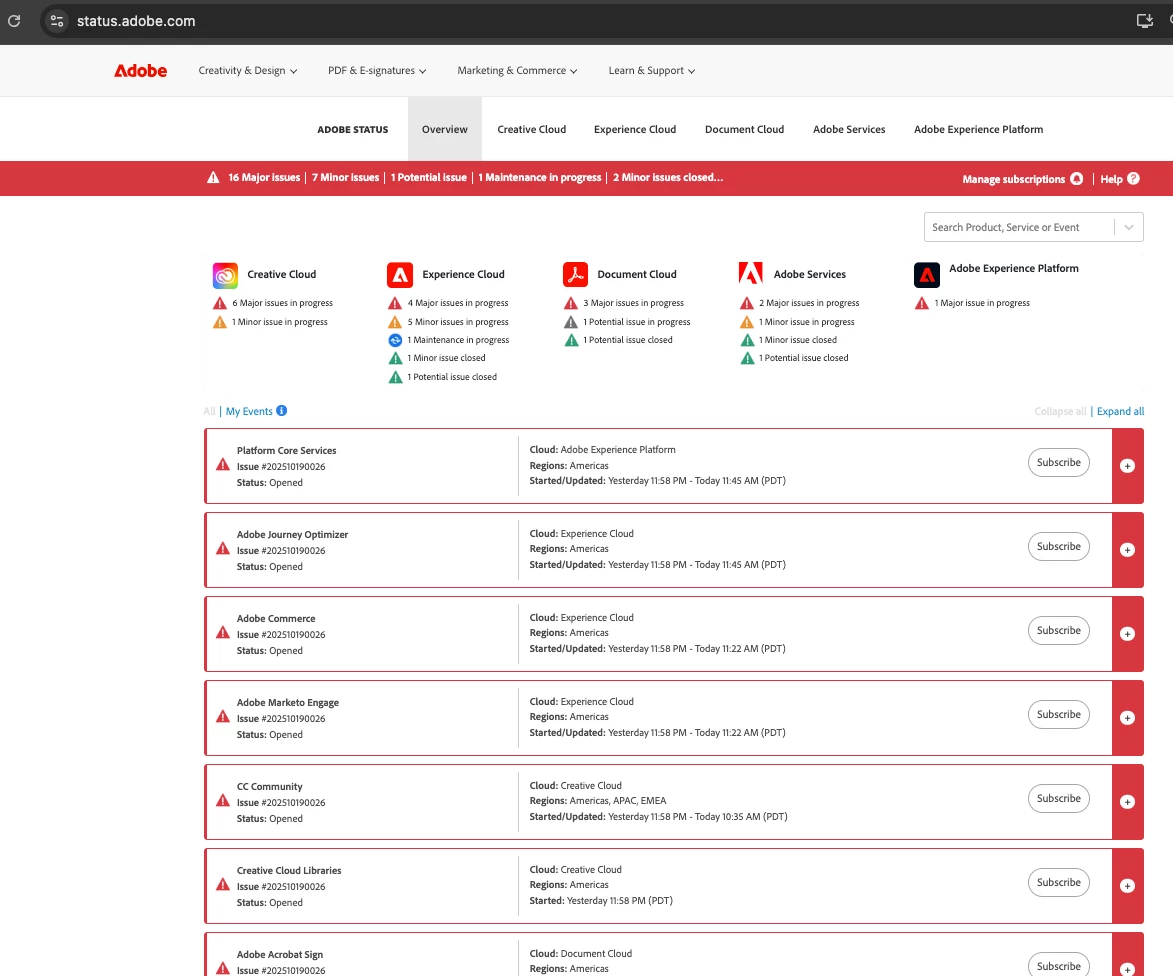Click "16 Major issues" in the banner
Screen dimensions: 1173x976
tap(264, 177)
